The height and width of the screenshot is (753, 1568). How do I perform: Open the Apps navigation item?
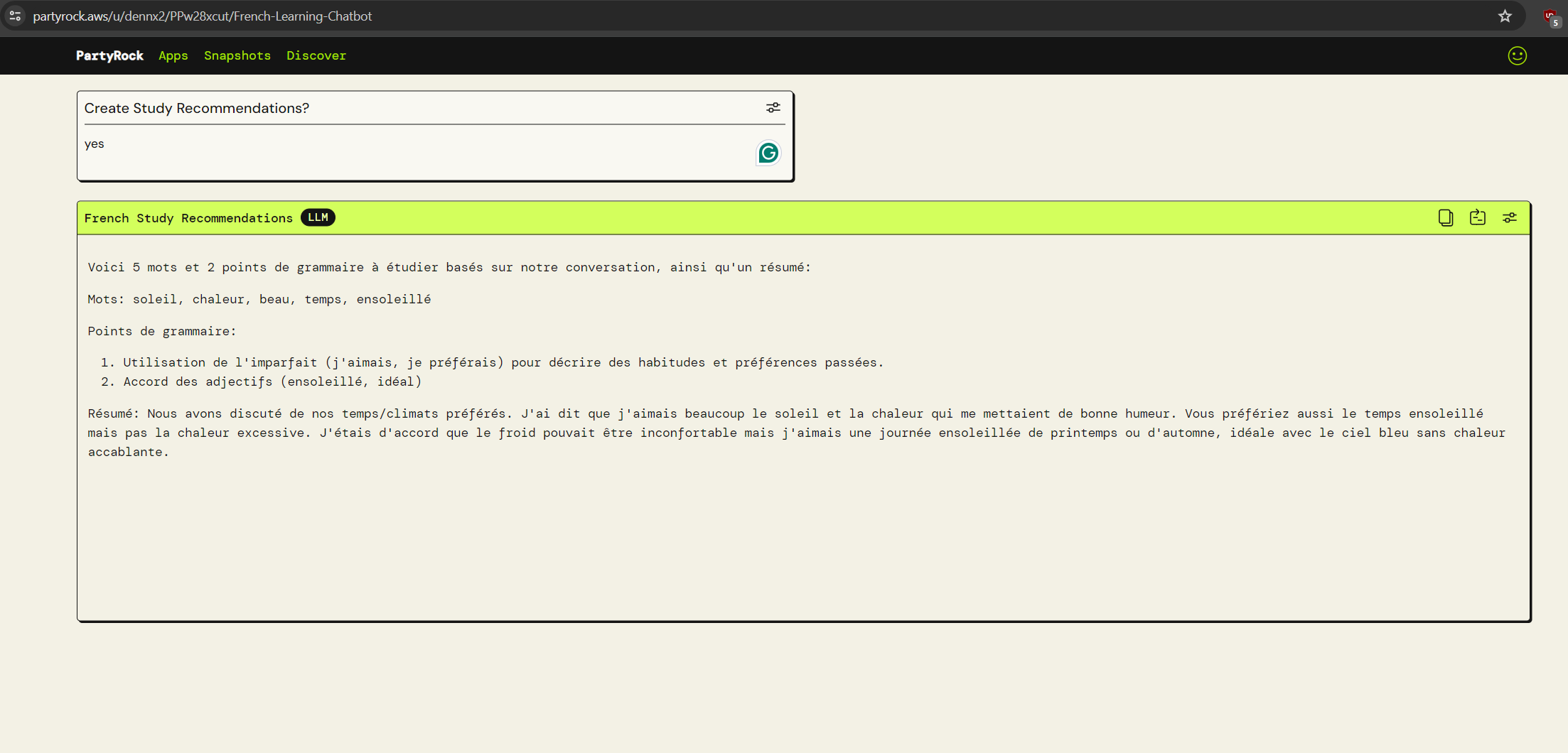tap(173, 55)
